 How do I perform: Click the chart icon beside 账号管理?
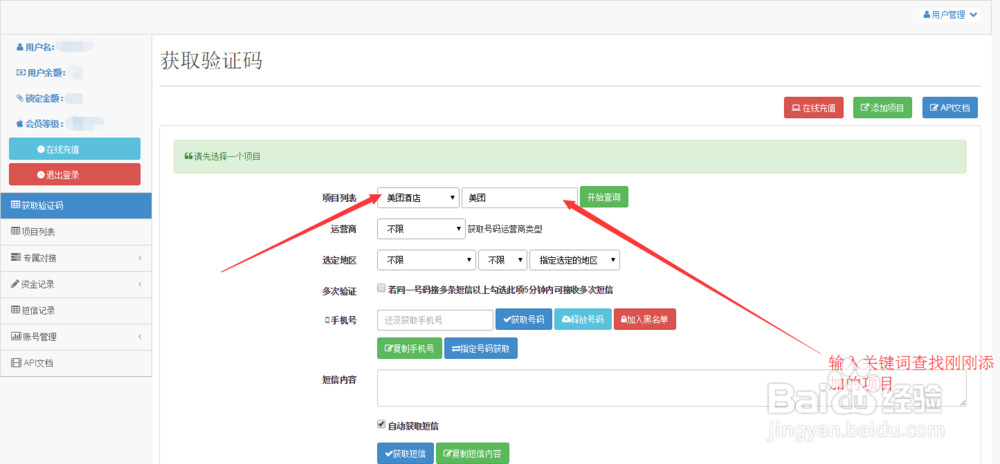click(x=16, y=337)
